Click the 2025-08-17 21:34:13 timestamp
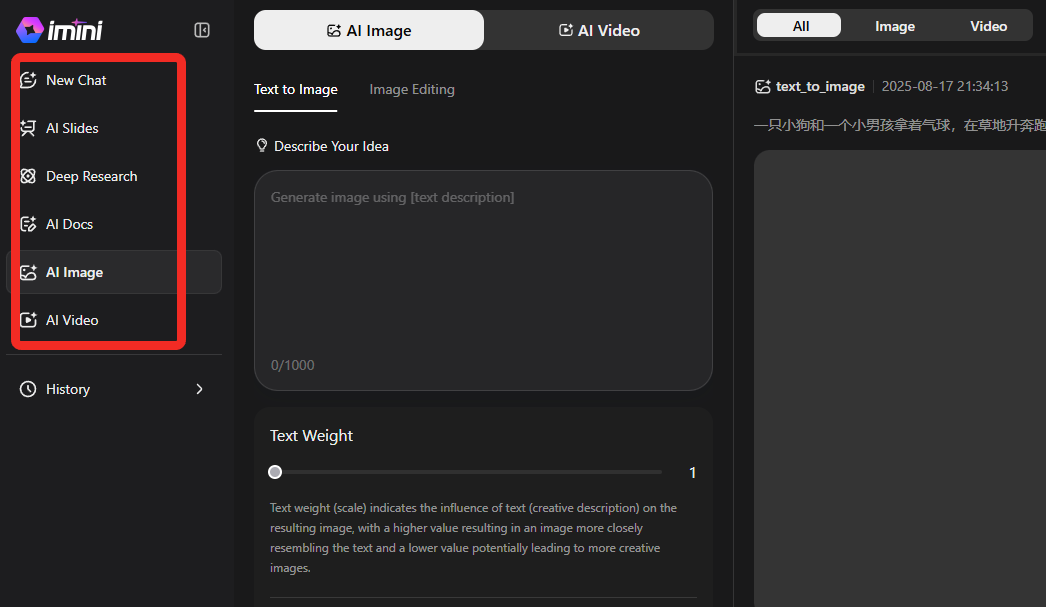The image size is (1046, 607). (945, 87)
